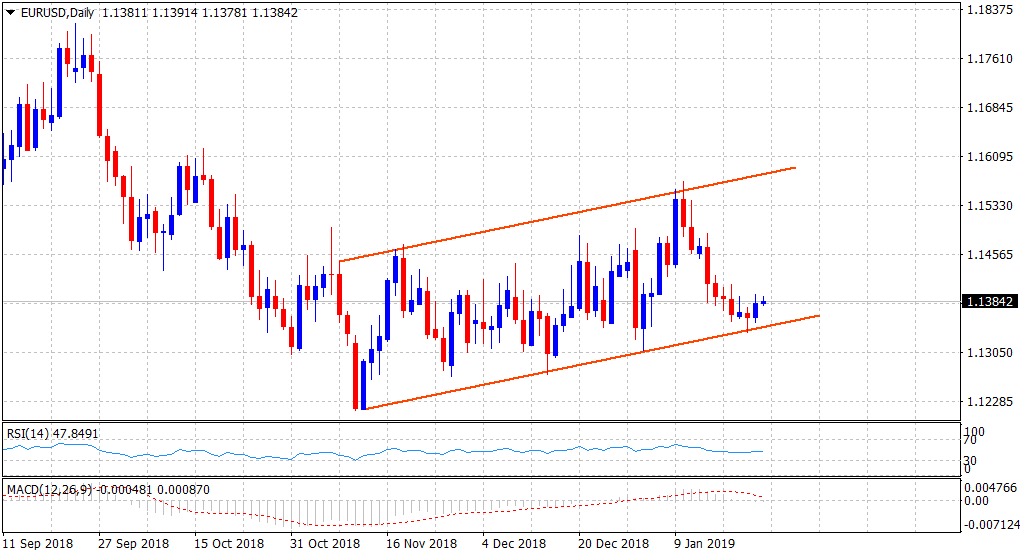Select the EURUSD,Daily chart title
The height and width of the screenshot is (556, 1020).
coord(57,12)
